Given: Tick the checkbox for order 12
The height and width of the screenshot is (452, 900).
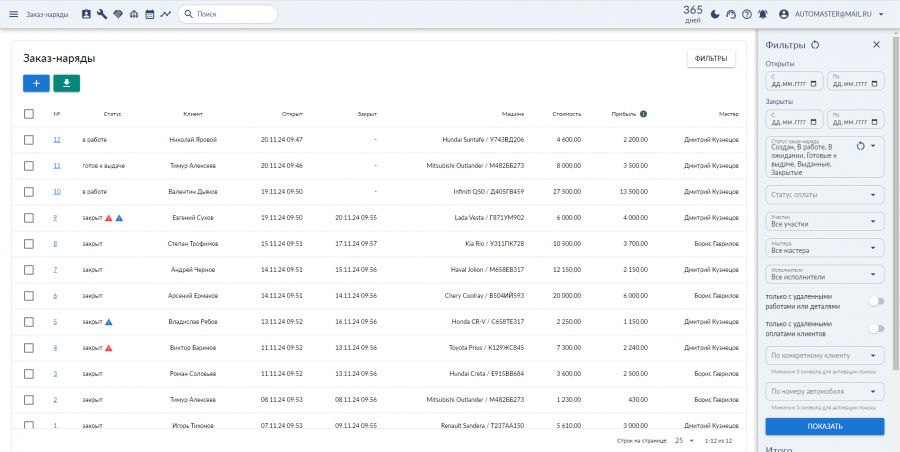Looking at the screenshot, I should click(x=29, y=140).
